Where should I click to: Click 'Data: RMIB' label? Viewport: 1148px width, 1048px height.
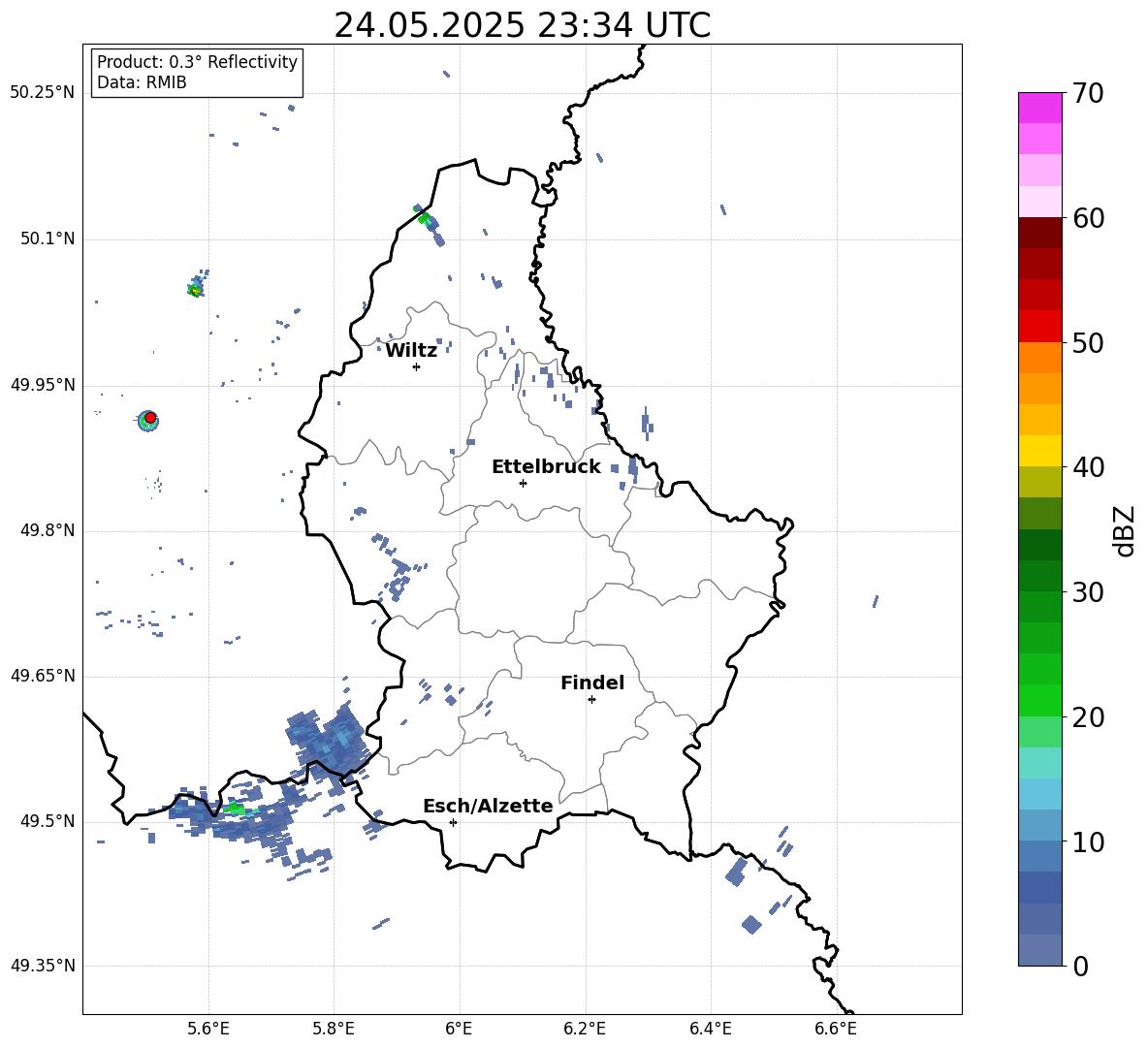click(x=142, y=82)
